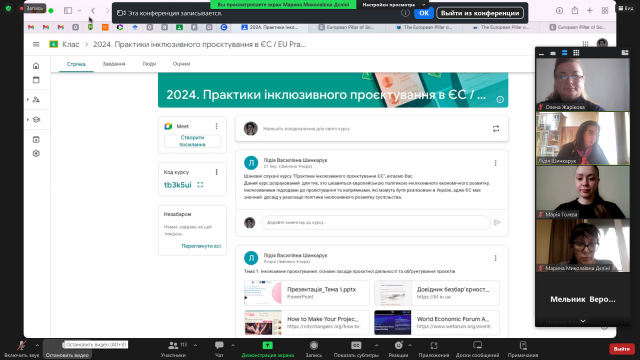
Task: Confirm recording notice with OK button
Action: click(x=424, y=13)
